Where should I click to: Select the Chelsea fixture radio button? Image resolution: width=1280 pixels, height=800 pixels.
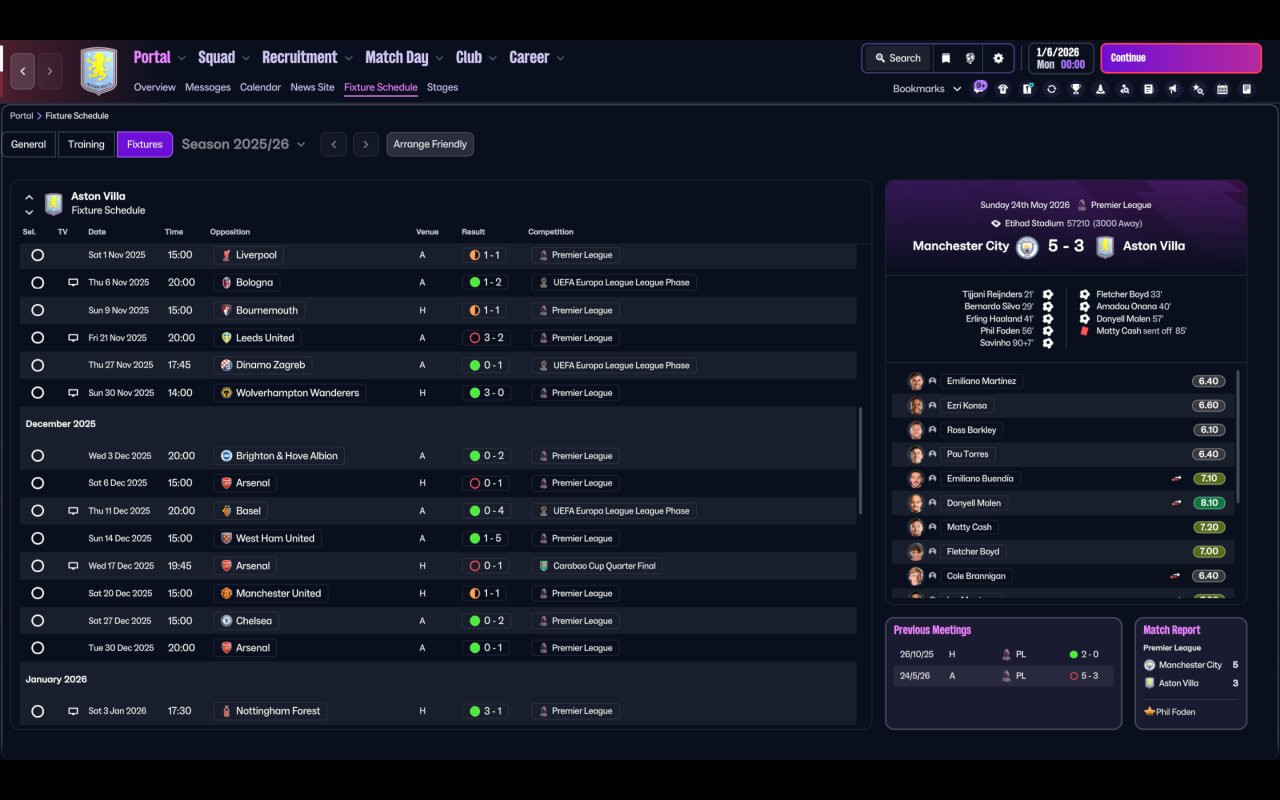[37, 621]
